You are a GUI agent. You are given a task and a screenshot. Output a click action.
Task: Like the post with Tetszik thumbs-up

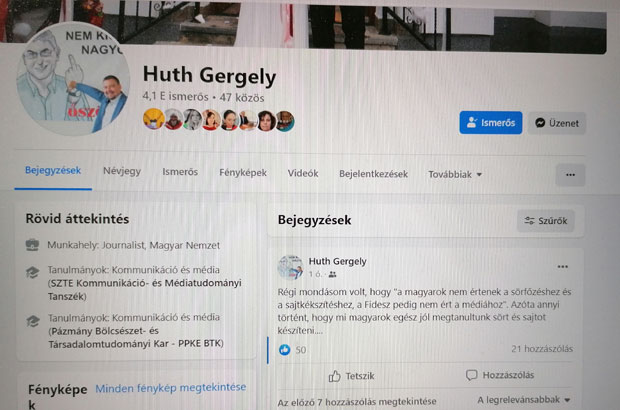(352, 376)
